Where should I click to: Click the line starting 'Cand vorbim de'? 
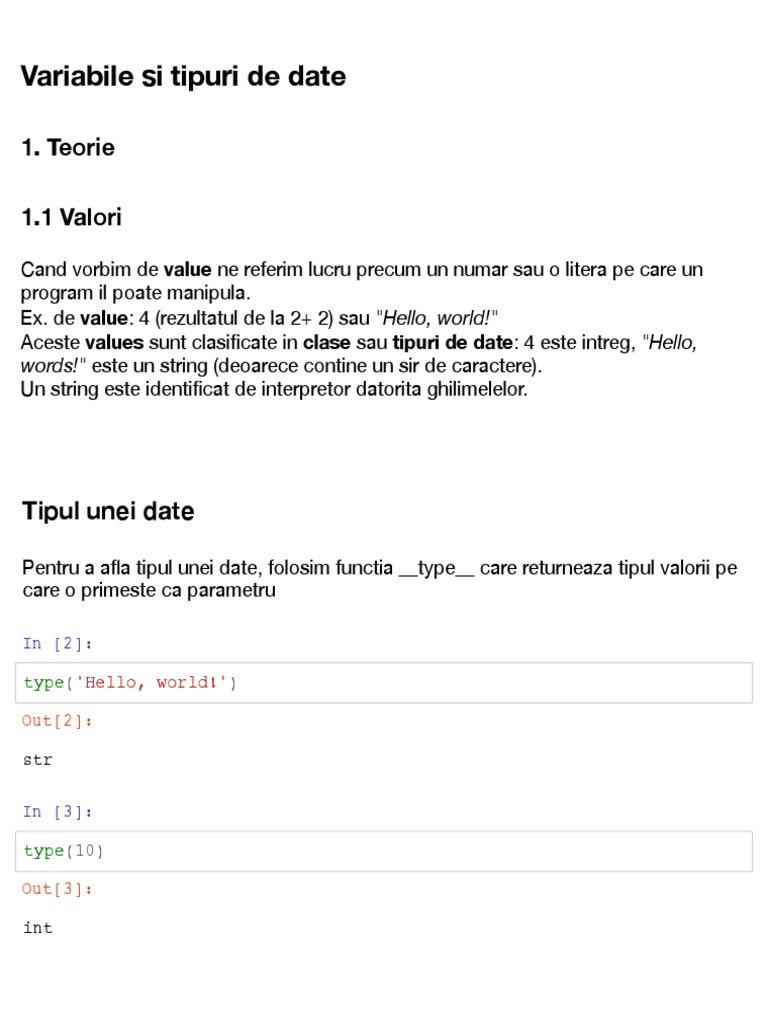tap(362, 270)
